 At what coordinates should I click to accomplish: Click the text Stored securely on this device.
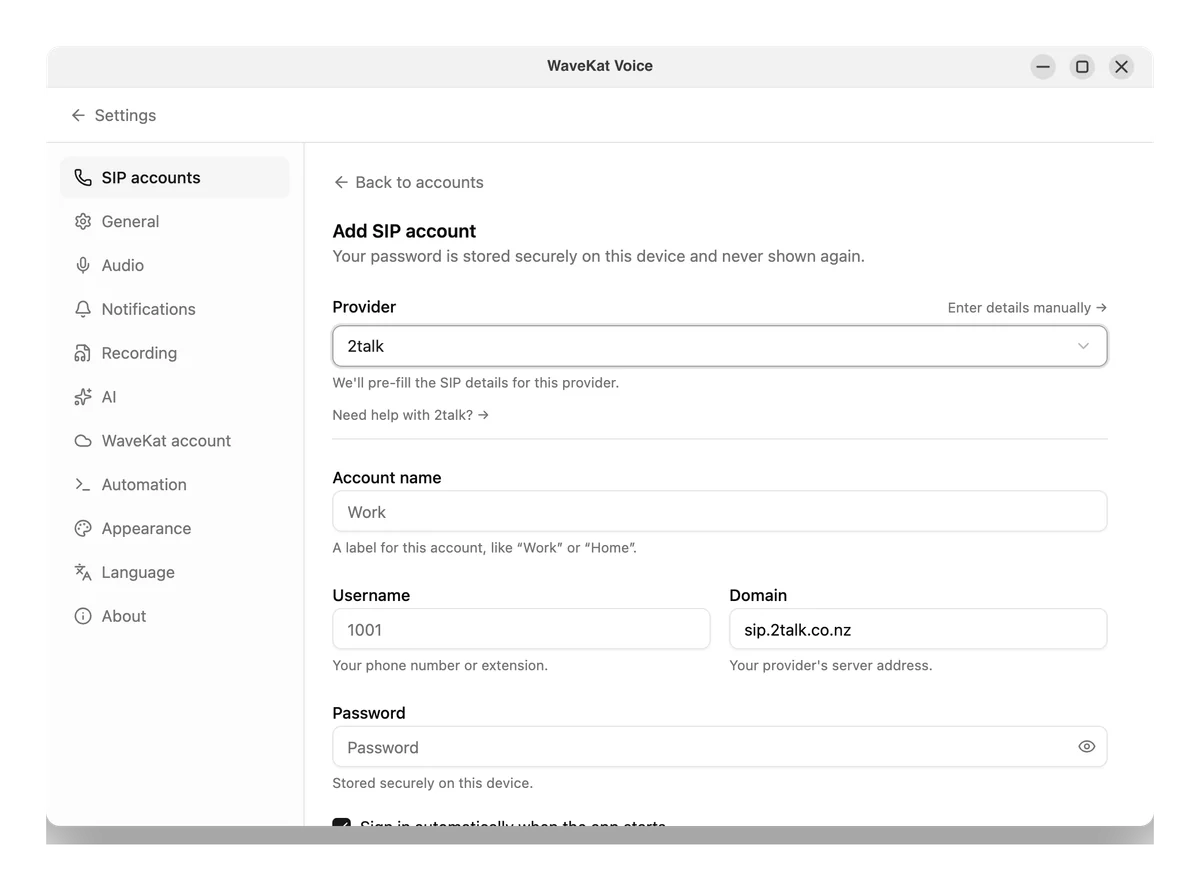click(x=433, y=784)
